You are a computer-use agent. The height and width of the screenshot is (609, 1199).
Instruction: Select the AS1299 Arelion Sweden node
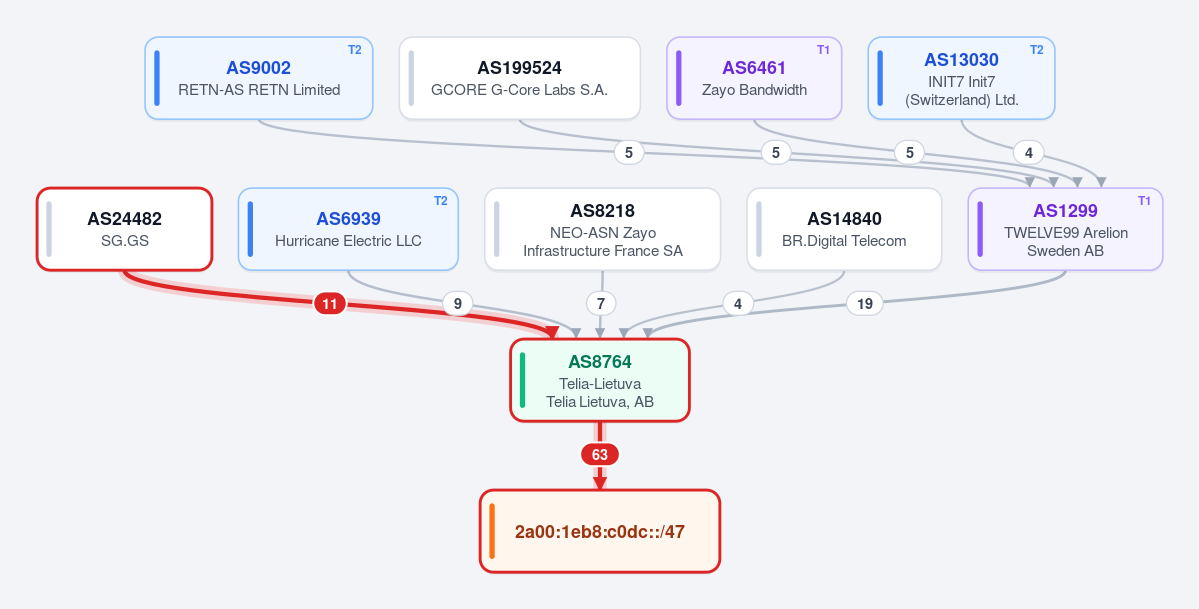coord(1065,229)
